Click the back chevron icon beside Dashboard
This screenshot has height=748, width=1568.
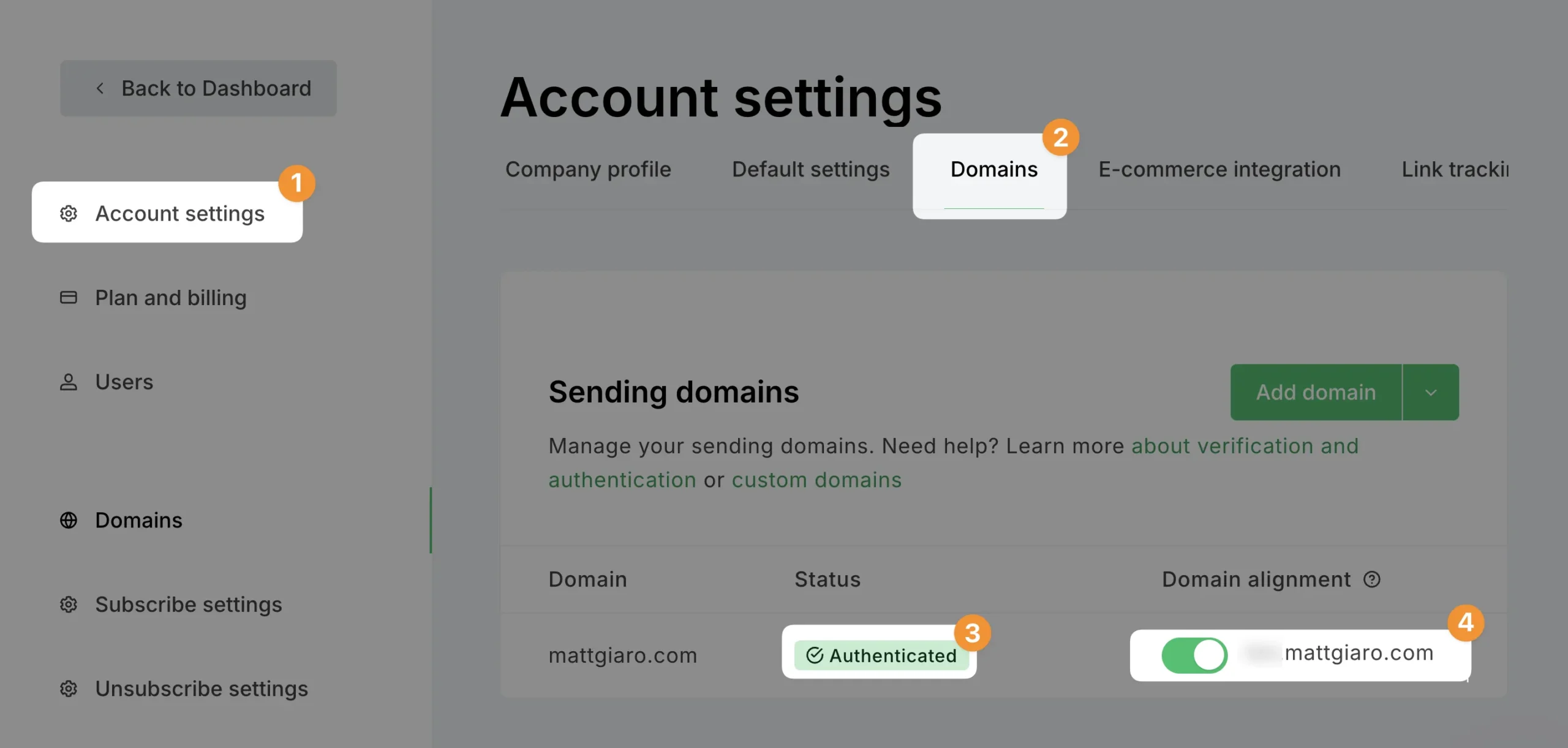pos(100,89)
